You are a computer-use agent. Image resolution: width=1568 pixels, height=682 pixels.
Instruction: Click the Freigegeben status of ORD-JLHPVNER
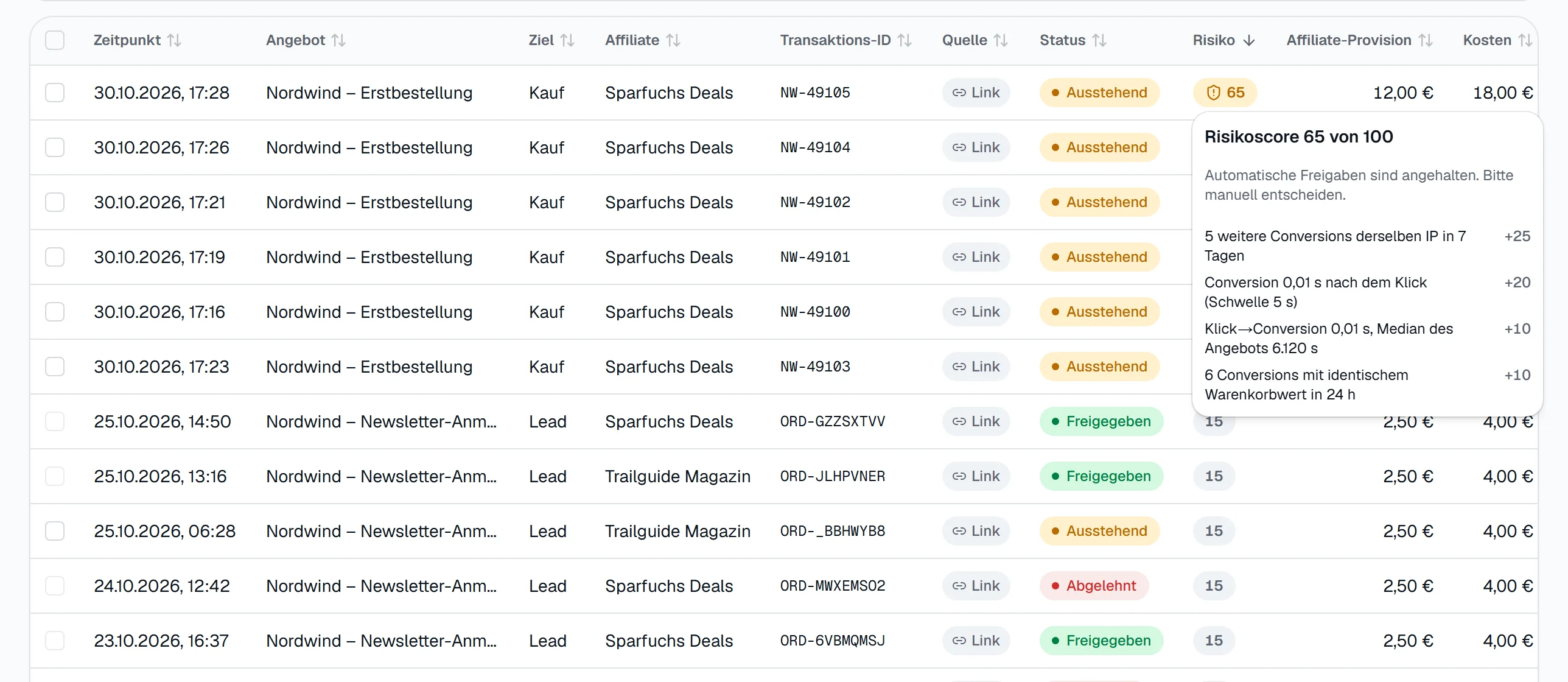tap(1101, 476)
